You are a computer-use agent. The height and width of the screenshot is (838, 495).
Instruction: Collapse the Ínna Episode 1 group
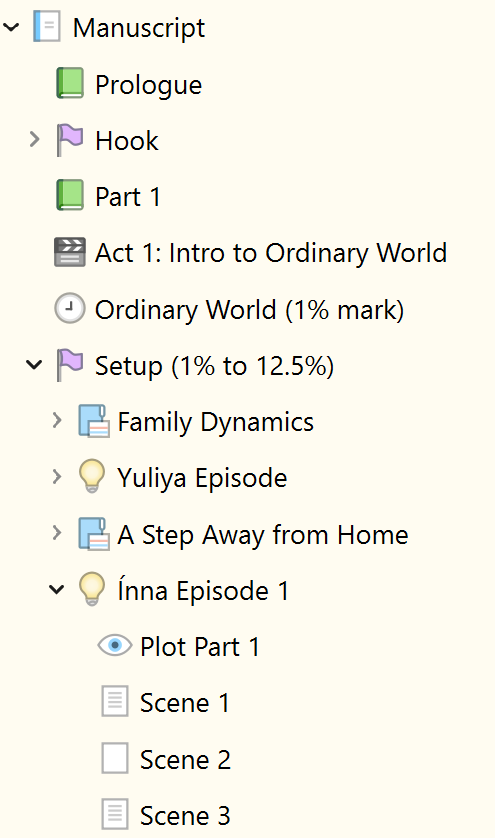57,589
